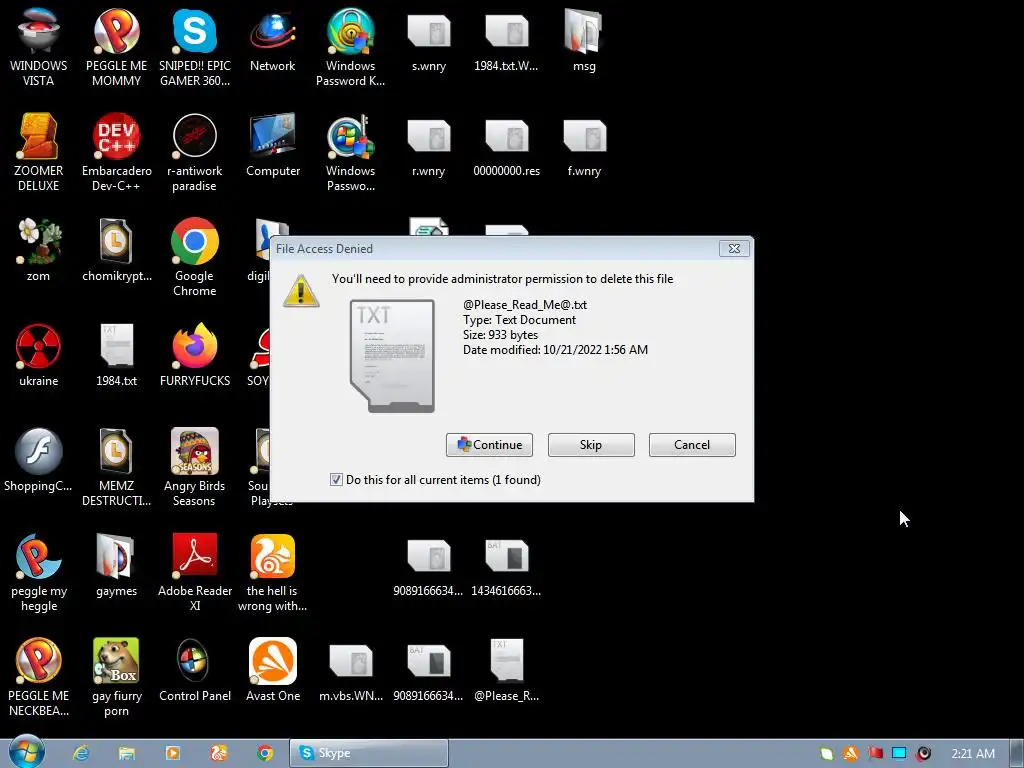Select the SNIPED!! EPIC GAMER 360 Skype icon
This screenshot has height=768, width=1024.
pos(195,47)
